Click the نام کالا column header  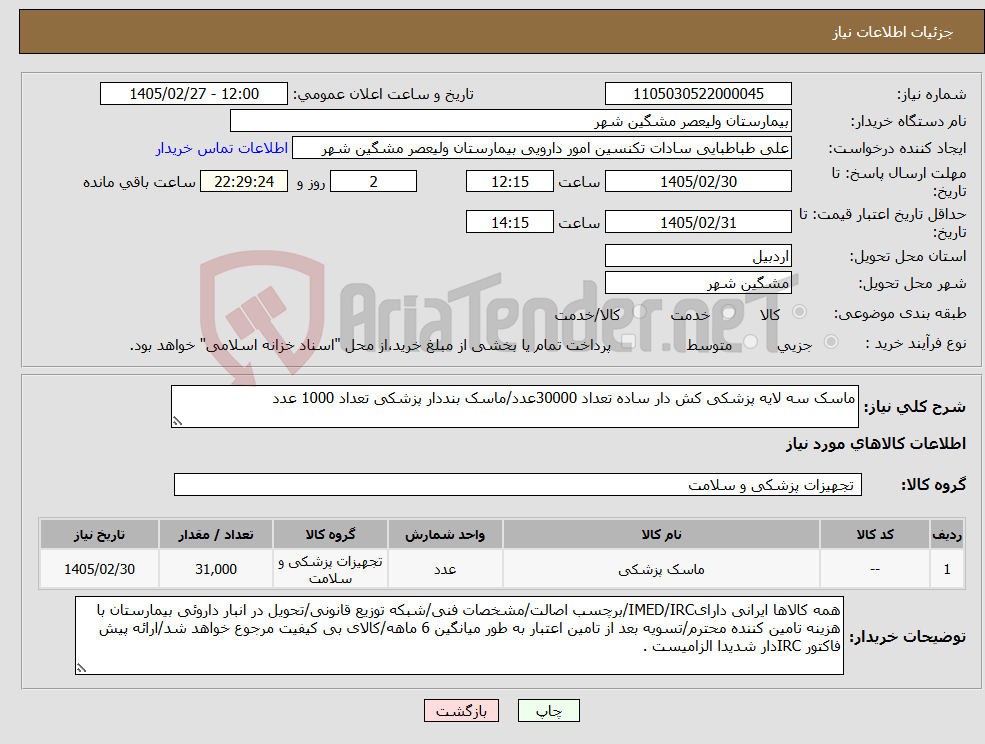pos(661,534)
